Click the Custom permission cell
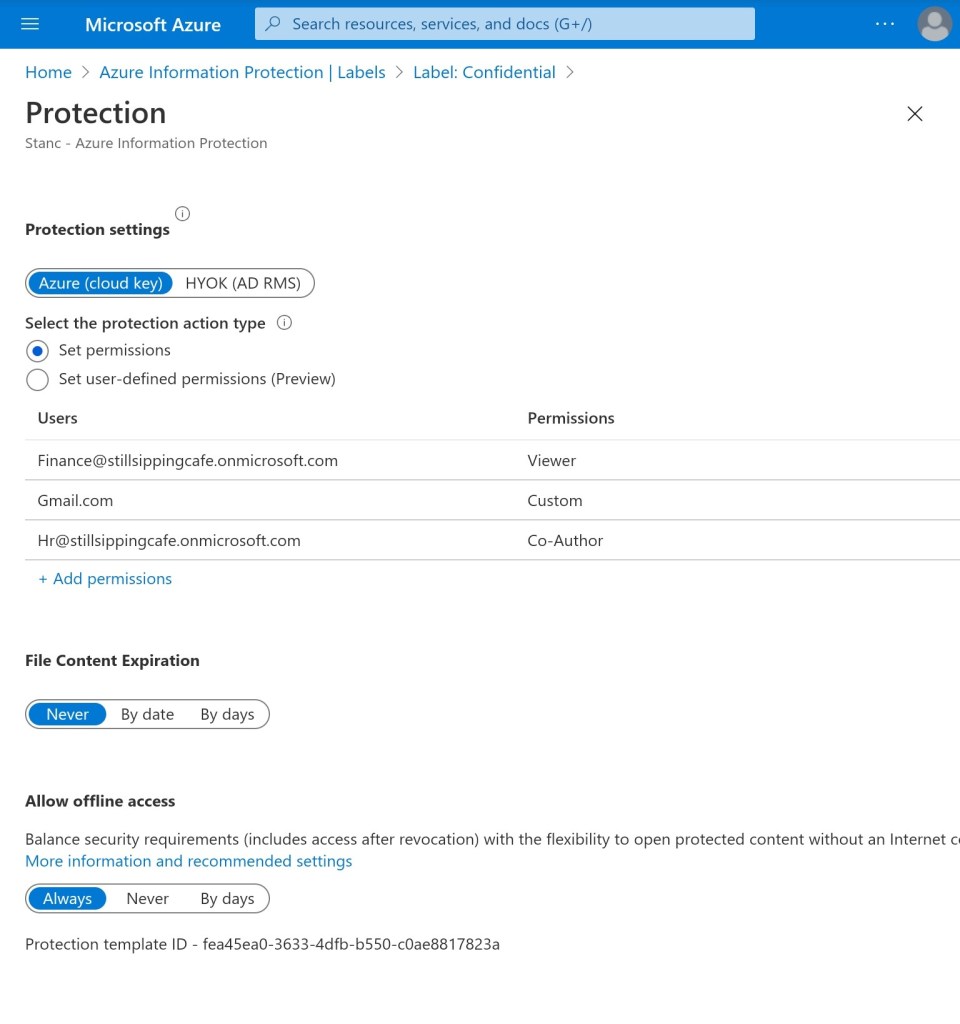Screen dimensions: 960x1024 (554, 500)
